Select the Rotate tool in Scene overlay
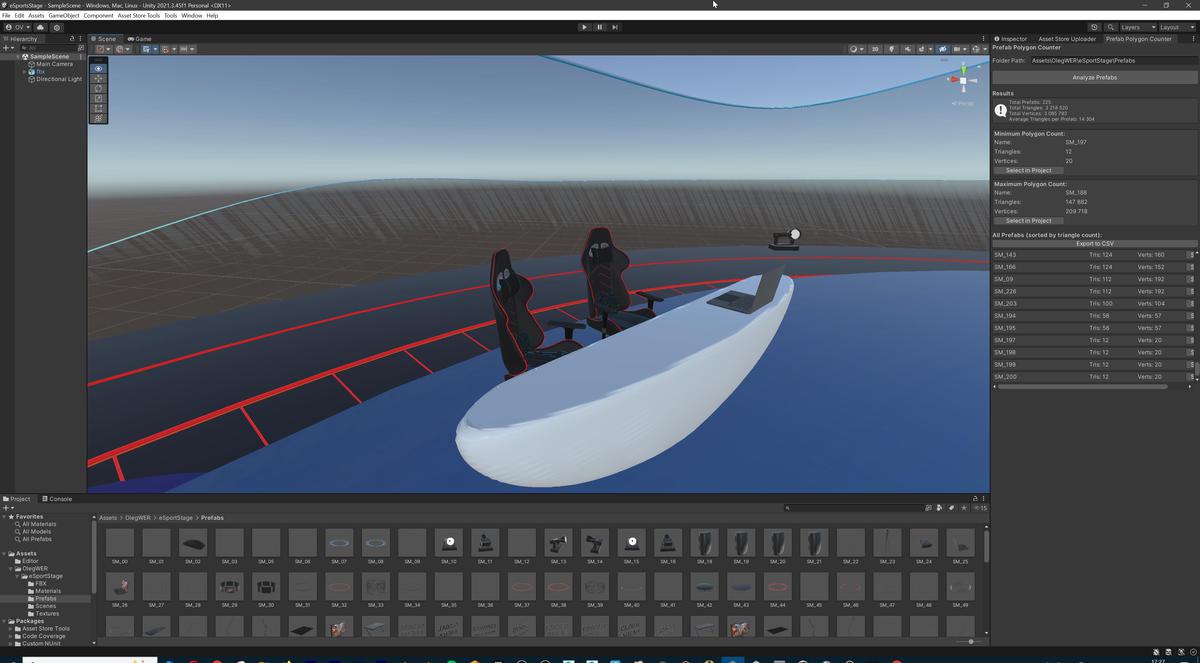 coord(98,88)
